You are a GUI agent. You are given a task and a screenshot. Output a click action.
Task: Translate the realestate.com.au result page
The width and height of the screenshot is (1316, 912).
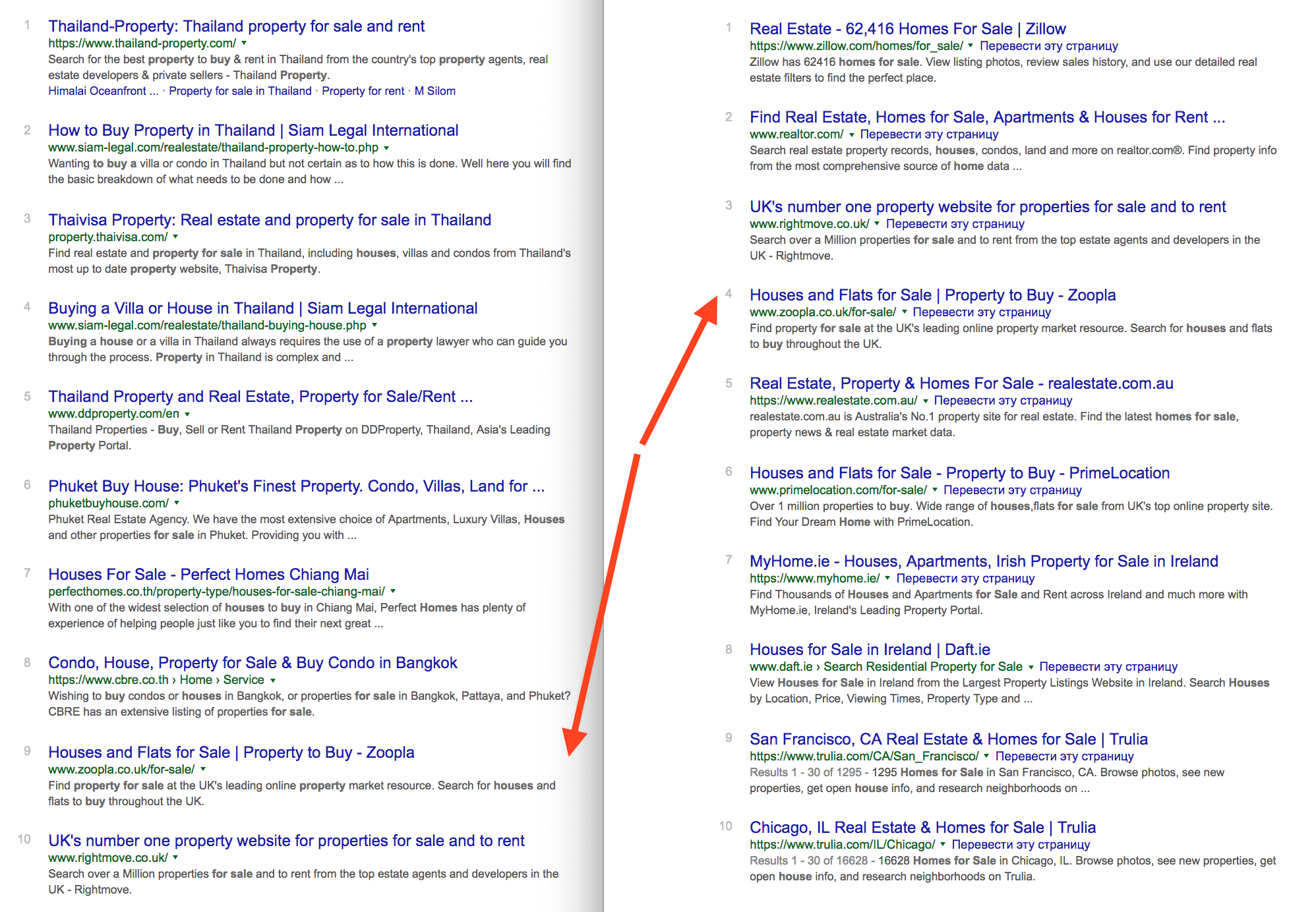[1003, 401]
